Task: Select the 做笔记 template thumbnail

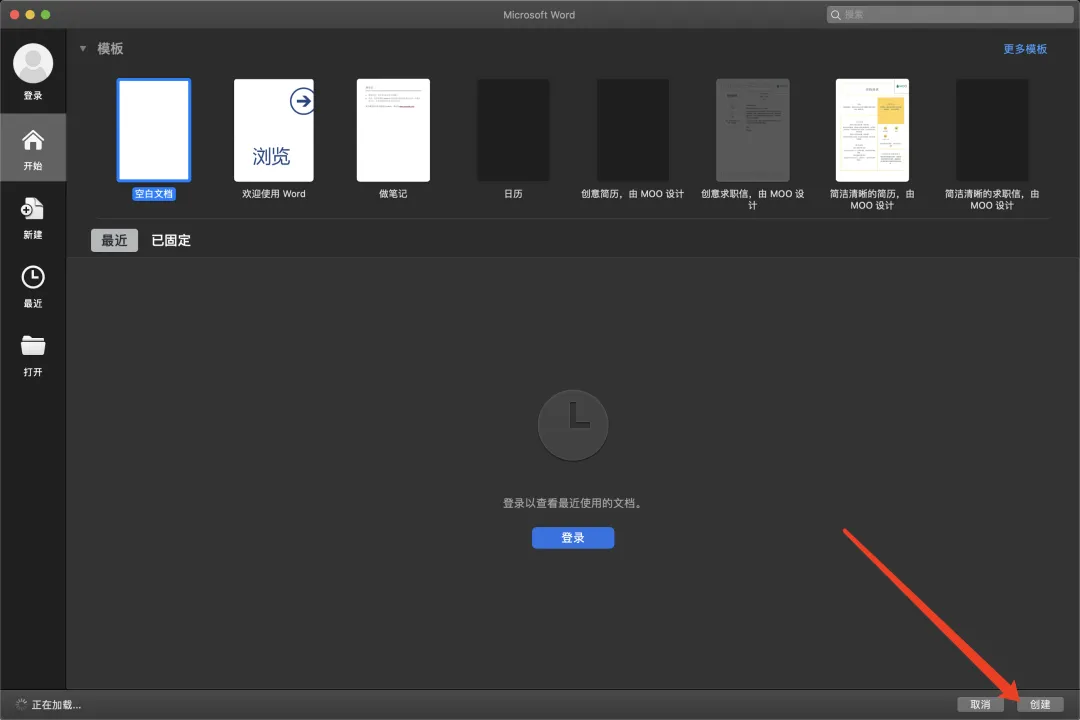Action: (393, 130)
